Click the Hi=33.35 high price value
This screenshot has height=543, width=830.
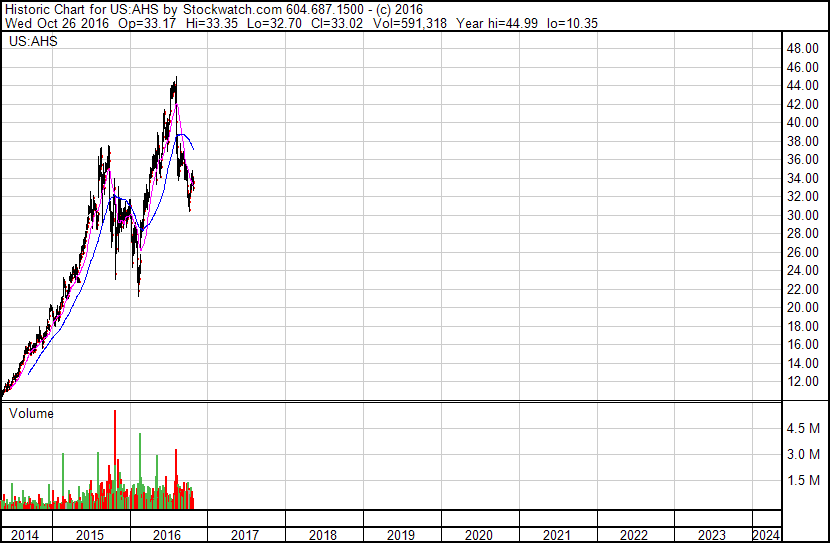click(x=212, y=23)
